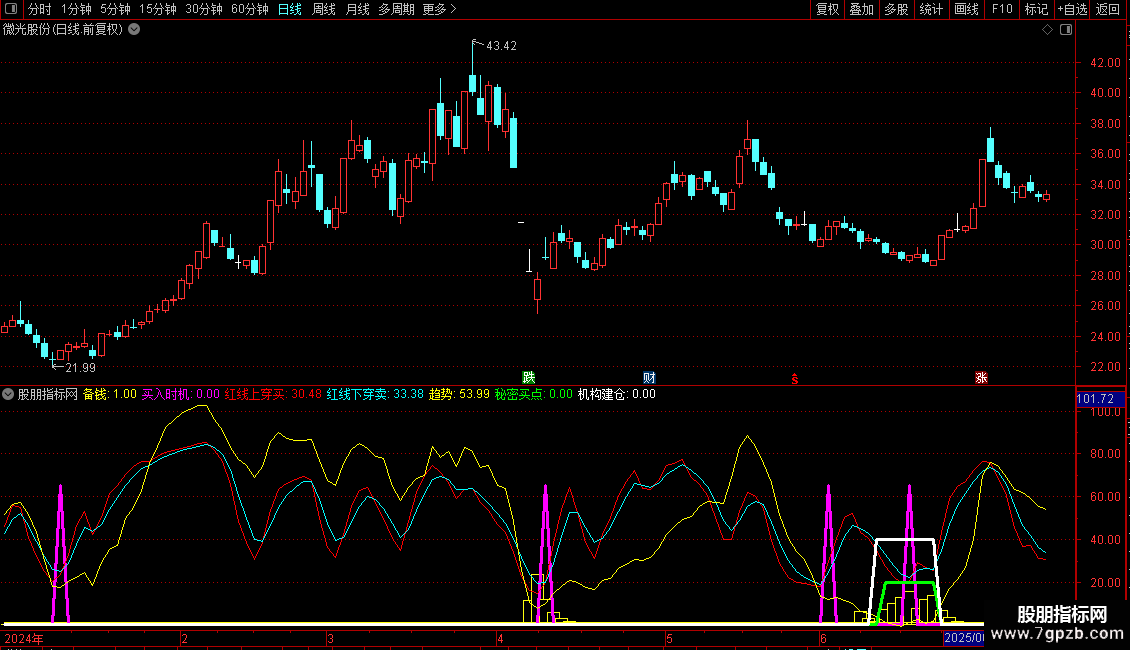Open 多周期 multi-period view

396,9
